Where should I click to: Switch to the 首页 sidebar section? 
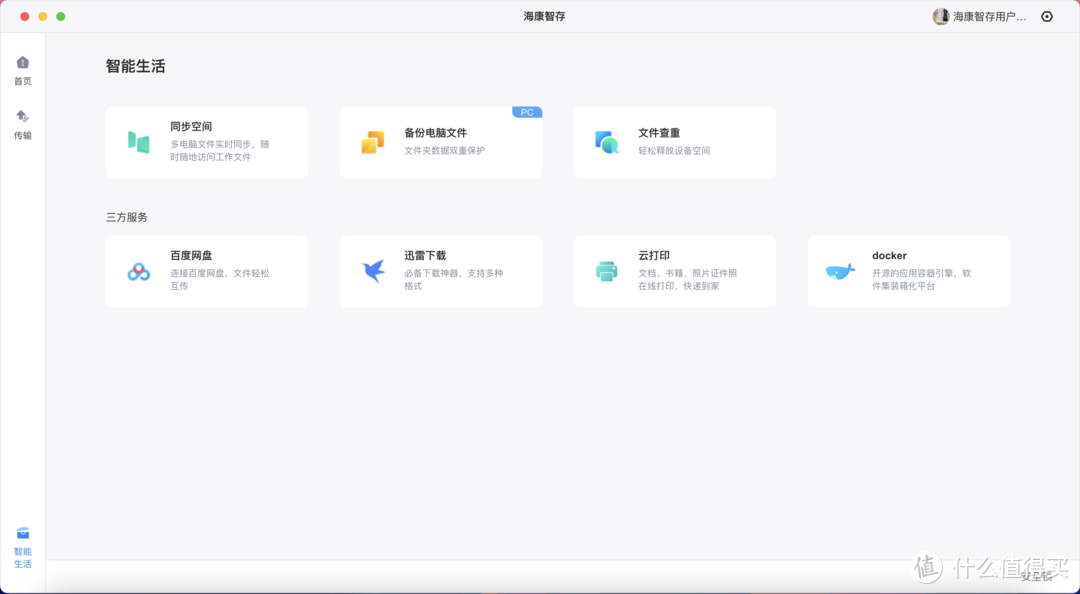click(22, 70)
